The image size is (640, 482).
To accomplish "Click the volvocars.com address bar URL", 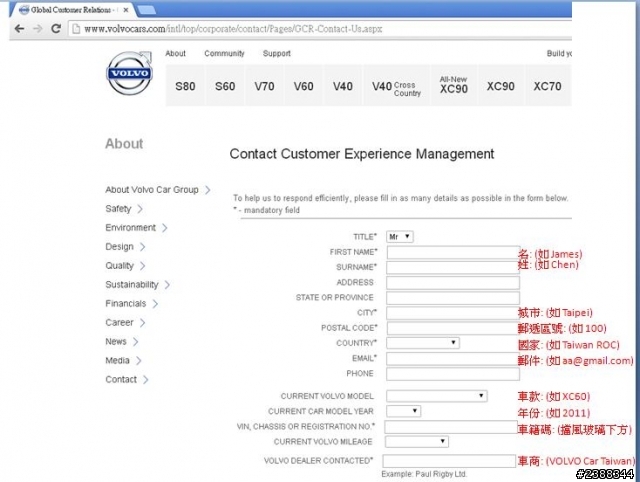I will (x=233, y=29).
